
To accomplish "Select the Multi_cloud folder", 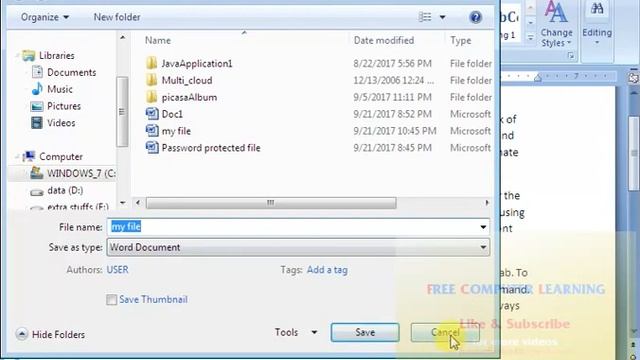I will click(187, 80).
